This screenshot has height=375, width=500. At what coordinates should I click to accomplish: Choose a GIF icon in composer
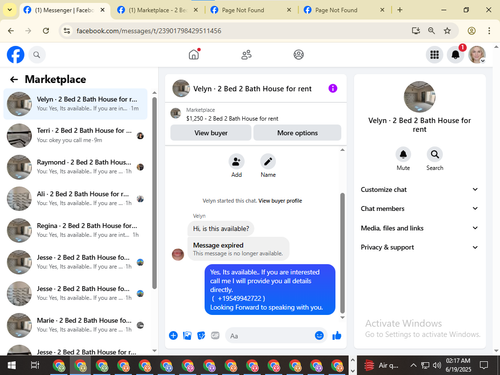pos(215,335)
